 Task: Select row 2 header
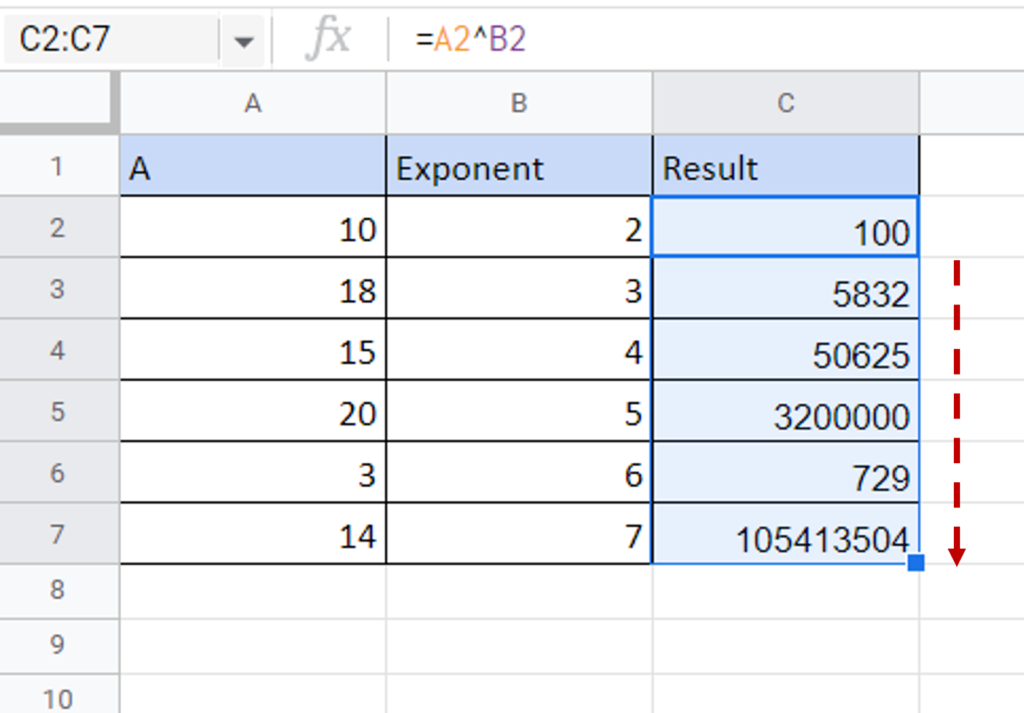click(x=57, y=227)
